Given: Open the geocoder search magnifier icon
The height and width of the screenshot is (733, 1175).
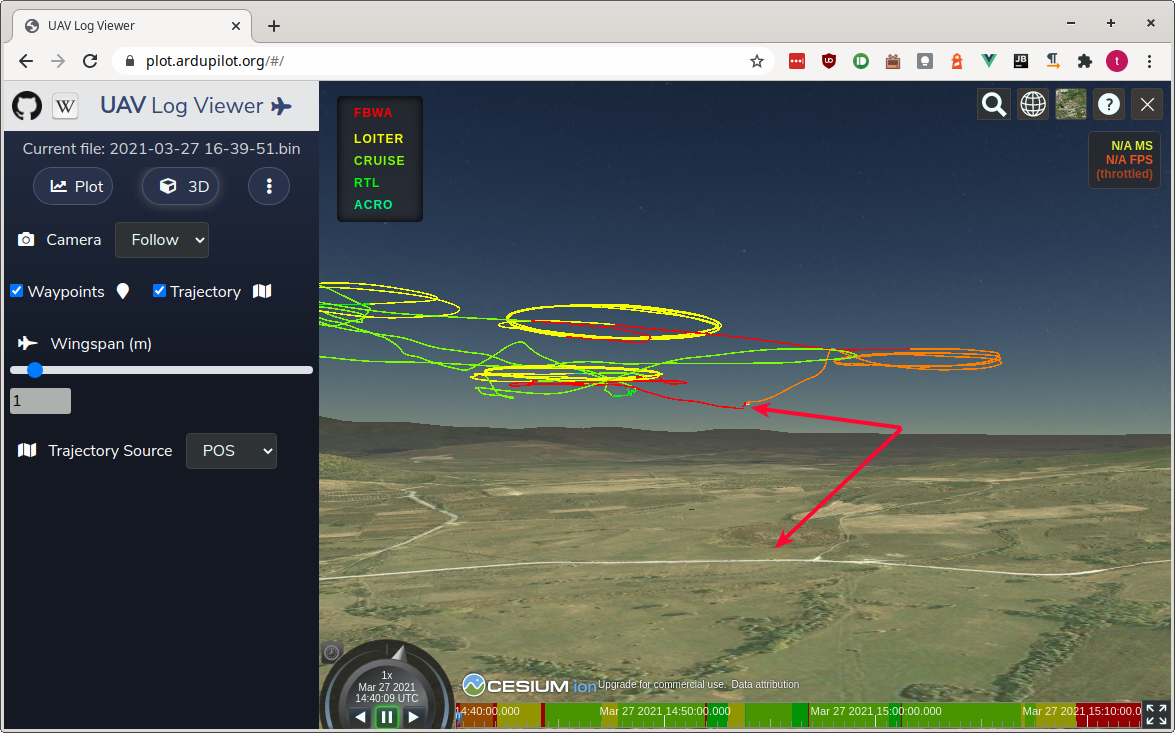Looking at the screenshot, I should click(x=993, y=104).
